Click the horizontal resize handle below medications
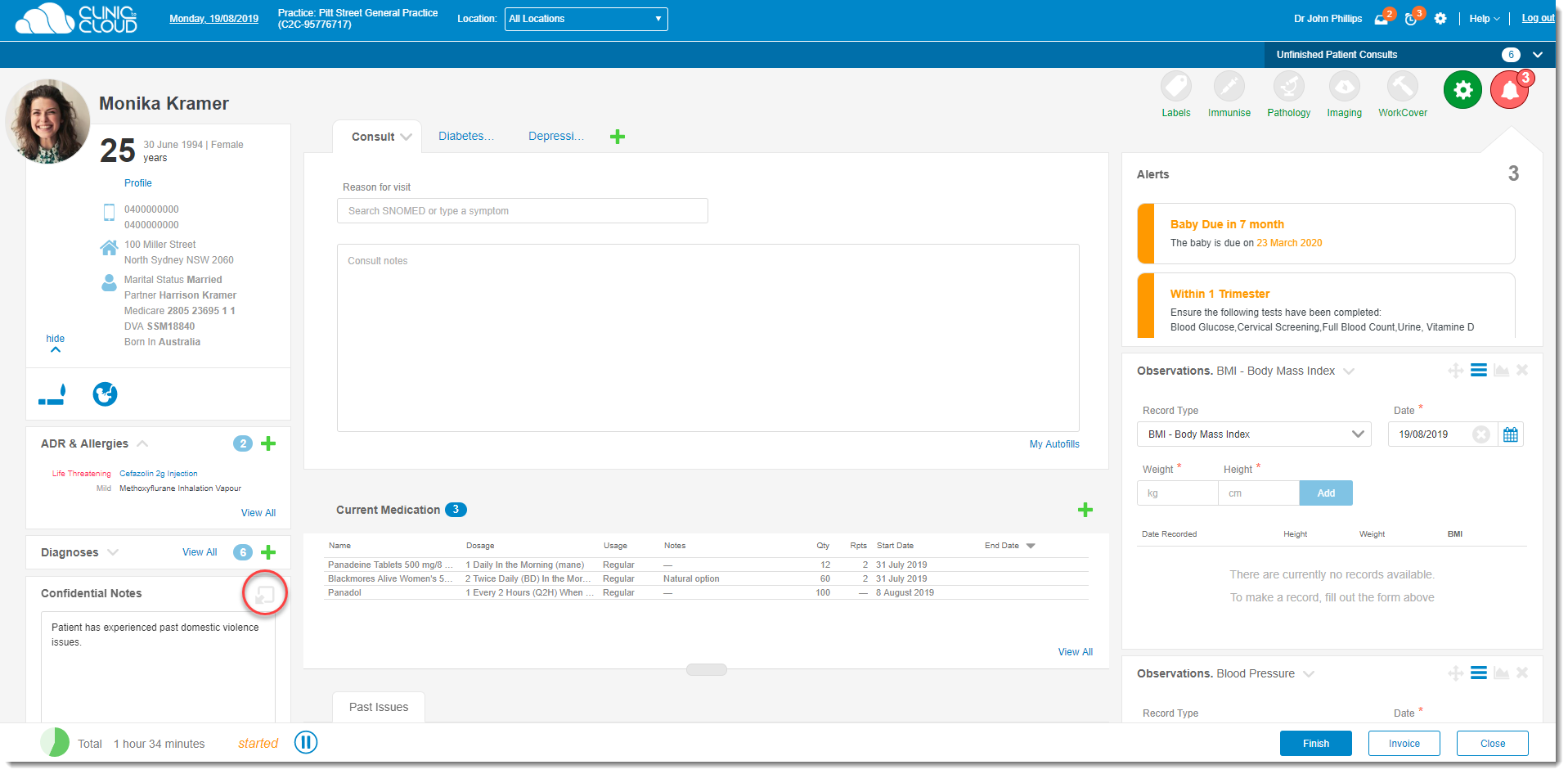 (x=707, y=669)
